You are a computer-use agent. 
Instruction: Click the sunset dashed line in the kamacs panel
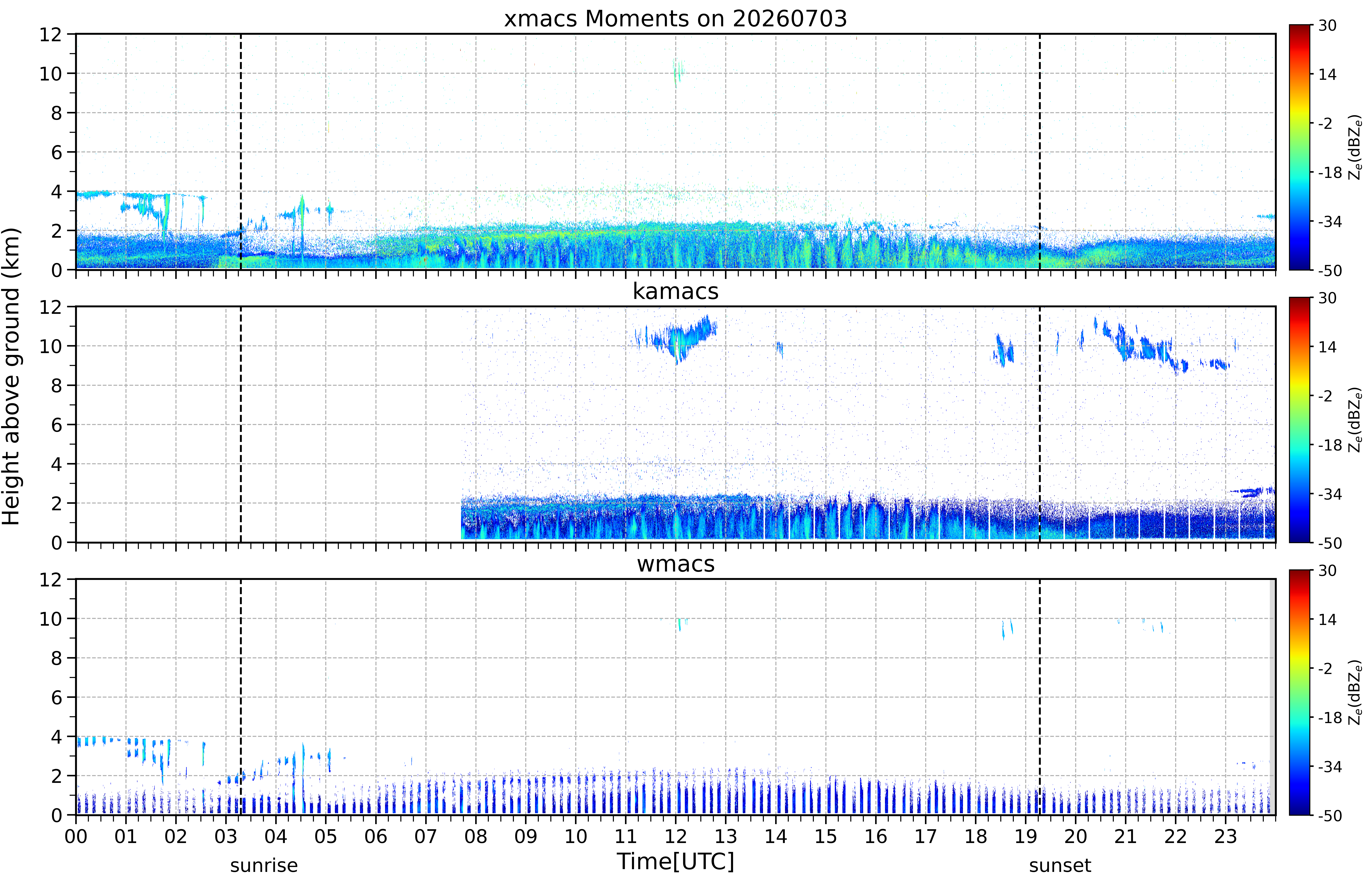(x=1040, y=424)
